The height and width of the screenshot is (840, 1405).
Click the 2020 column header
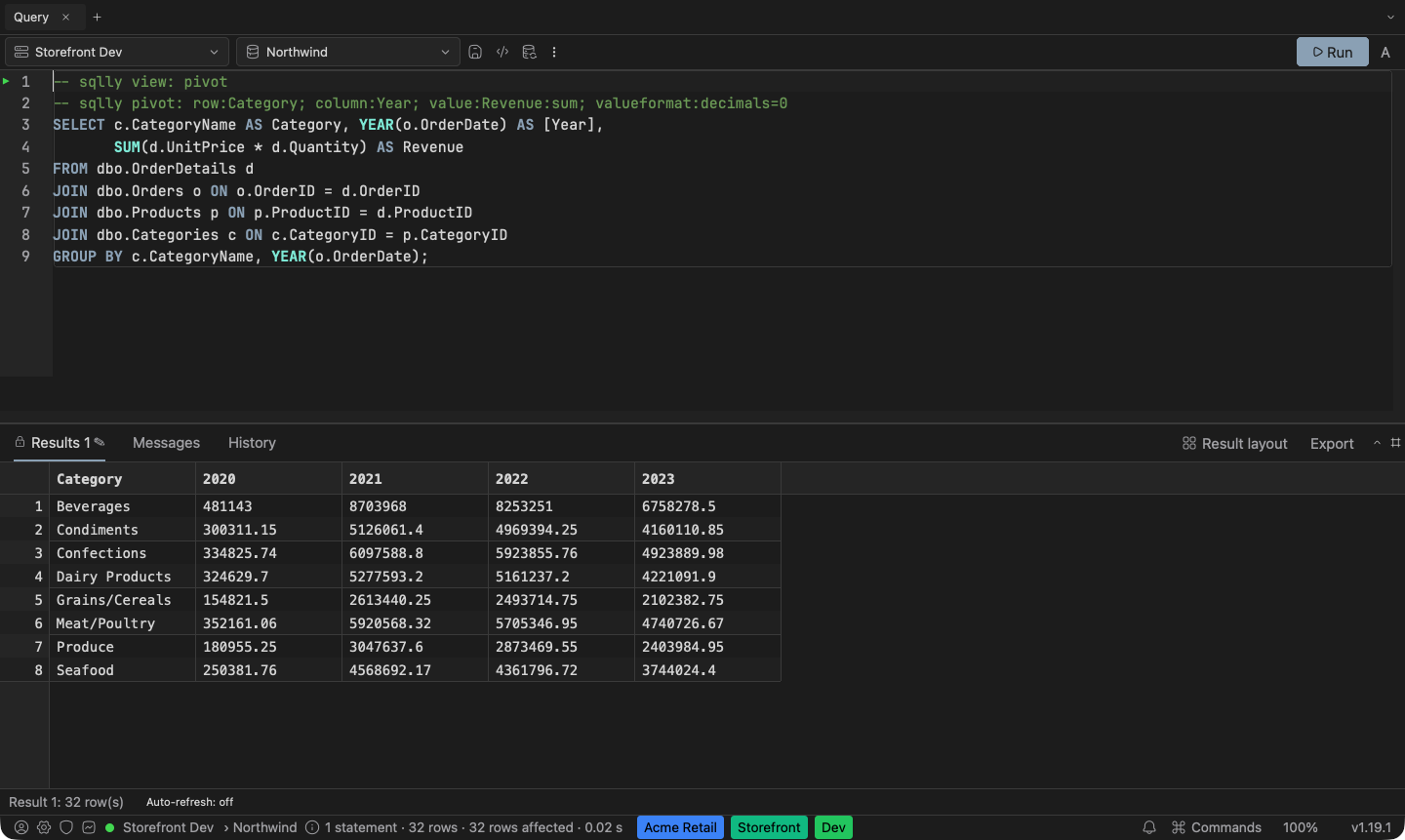pos(268,479)
